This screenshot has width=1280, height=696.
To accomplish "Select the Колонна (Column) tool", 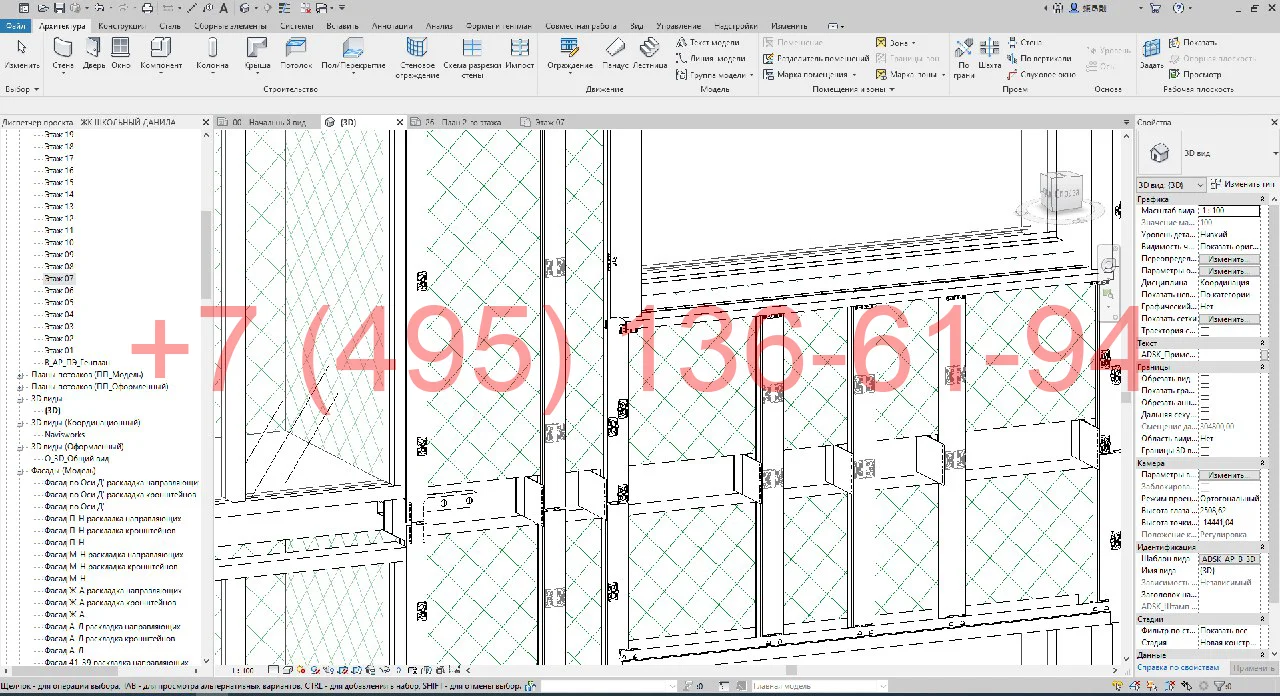I will [x=212, y=53].
